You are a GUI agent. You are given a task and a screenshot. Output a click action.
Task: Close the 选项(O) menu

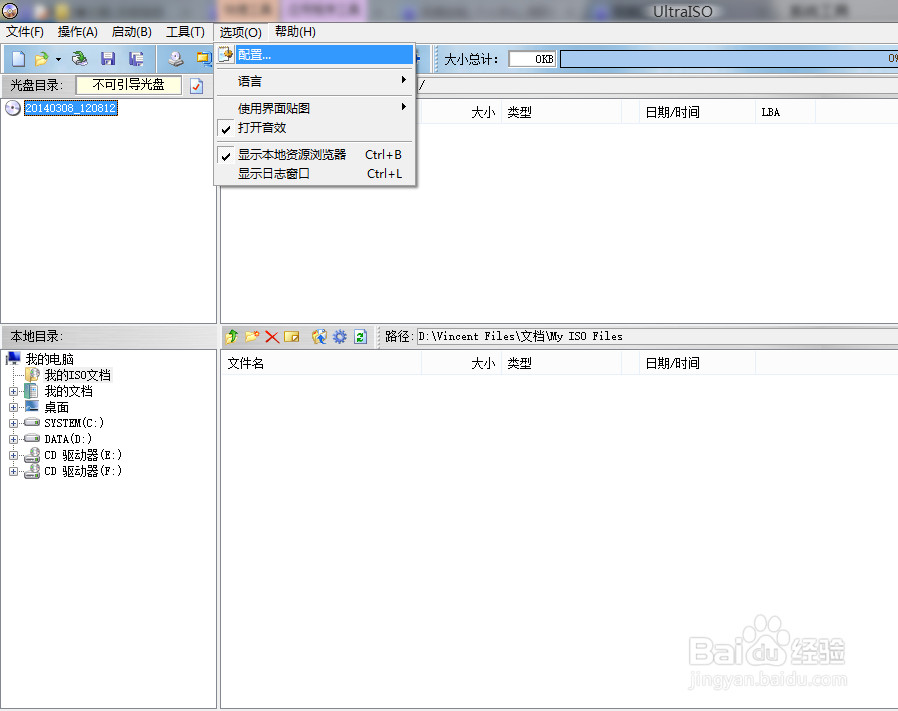(x=241, y=32)
